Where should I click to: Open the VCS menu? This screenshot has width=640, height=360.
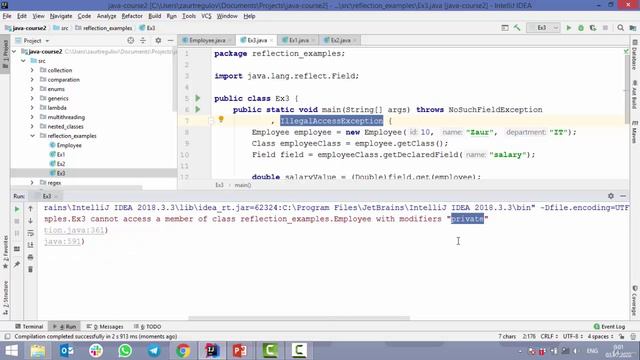206,16
